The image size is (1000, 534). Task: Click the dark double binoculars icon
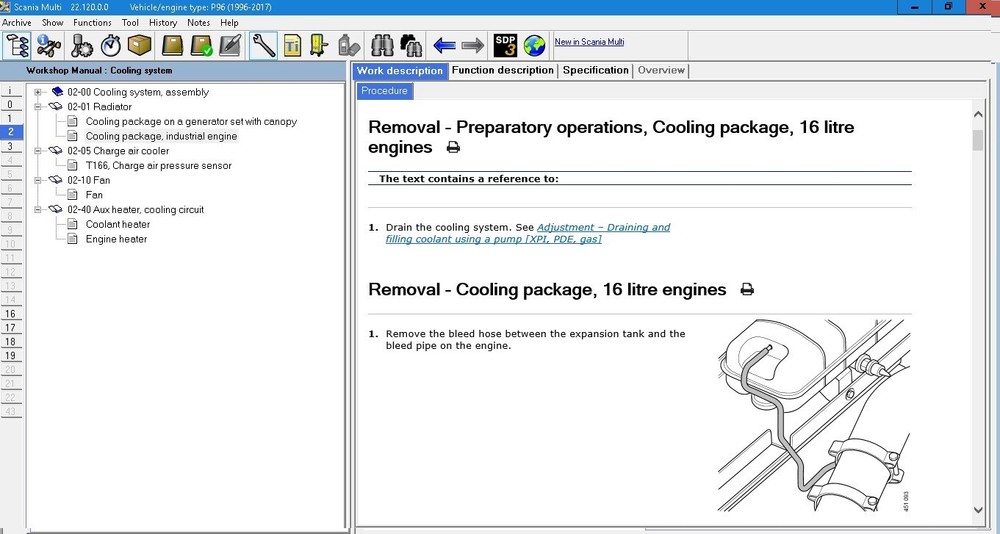click(x=411, y=45)
